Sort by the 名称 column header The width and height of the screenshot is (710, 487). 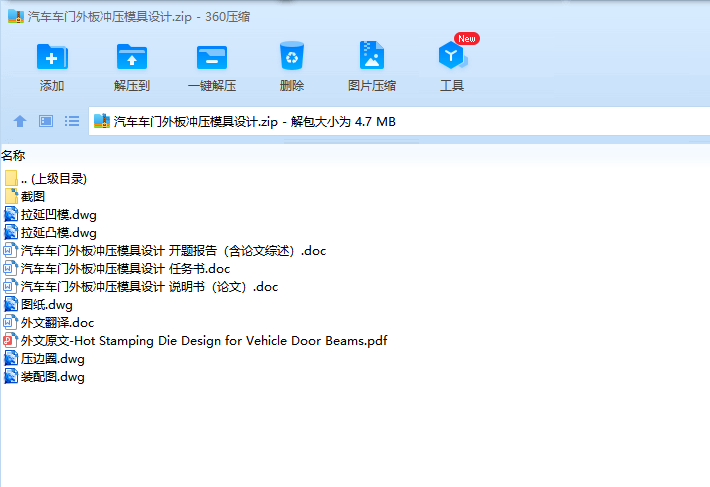point(13,156)
